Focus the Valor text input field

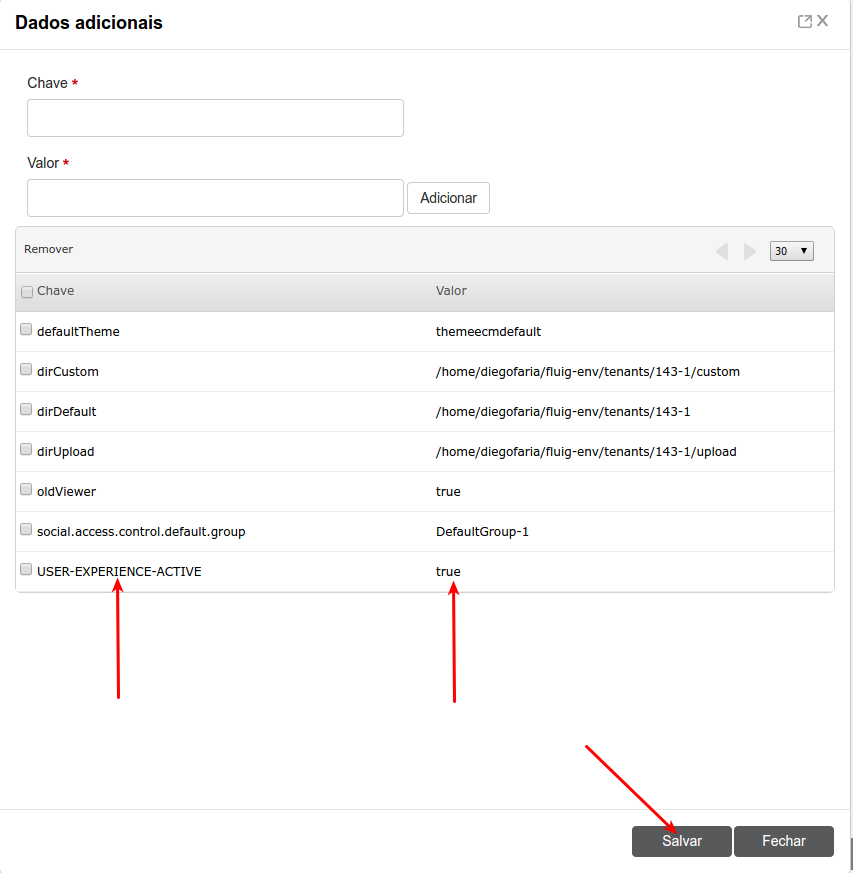pos(215,198)
